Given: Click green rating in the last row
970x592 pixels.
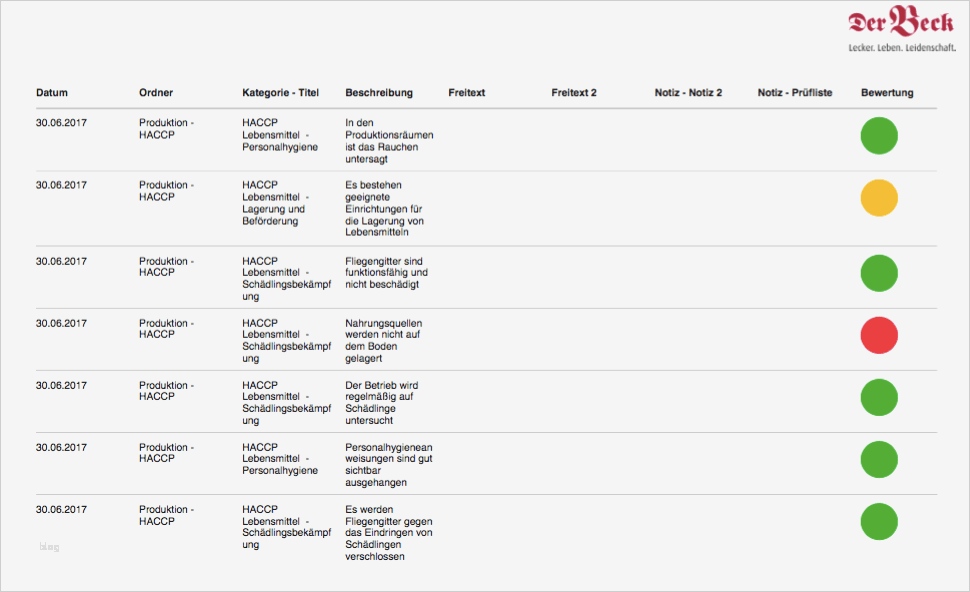Looking at the screenshot, I should (x=879, y=521).
